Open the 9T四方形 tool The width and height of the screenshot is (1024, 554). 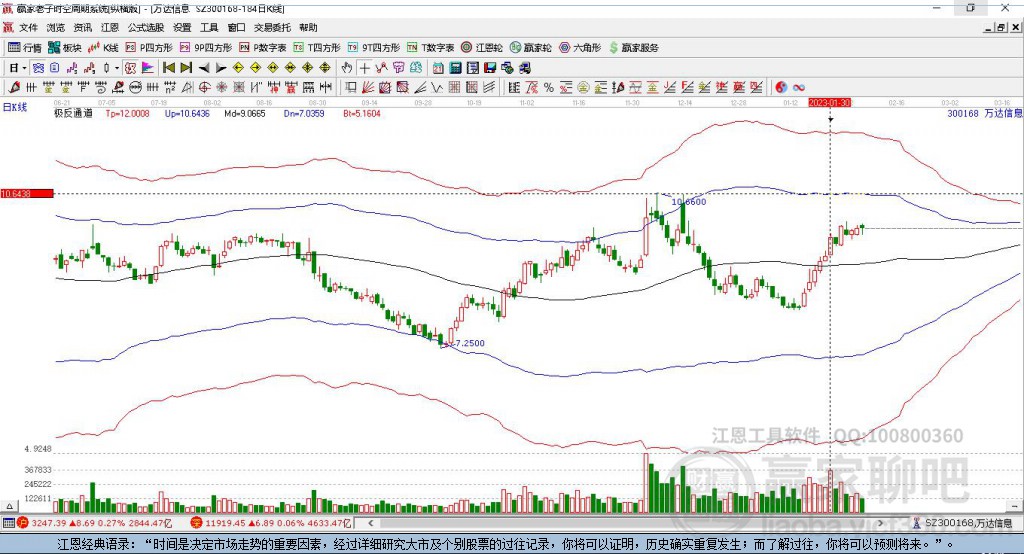(374, 48)
